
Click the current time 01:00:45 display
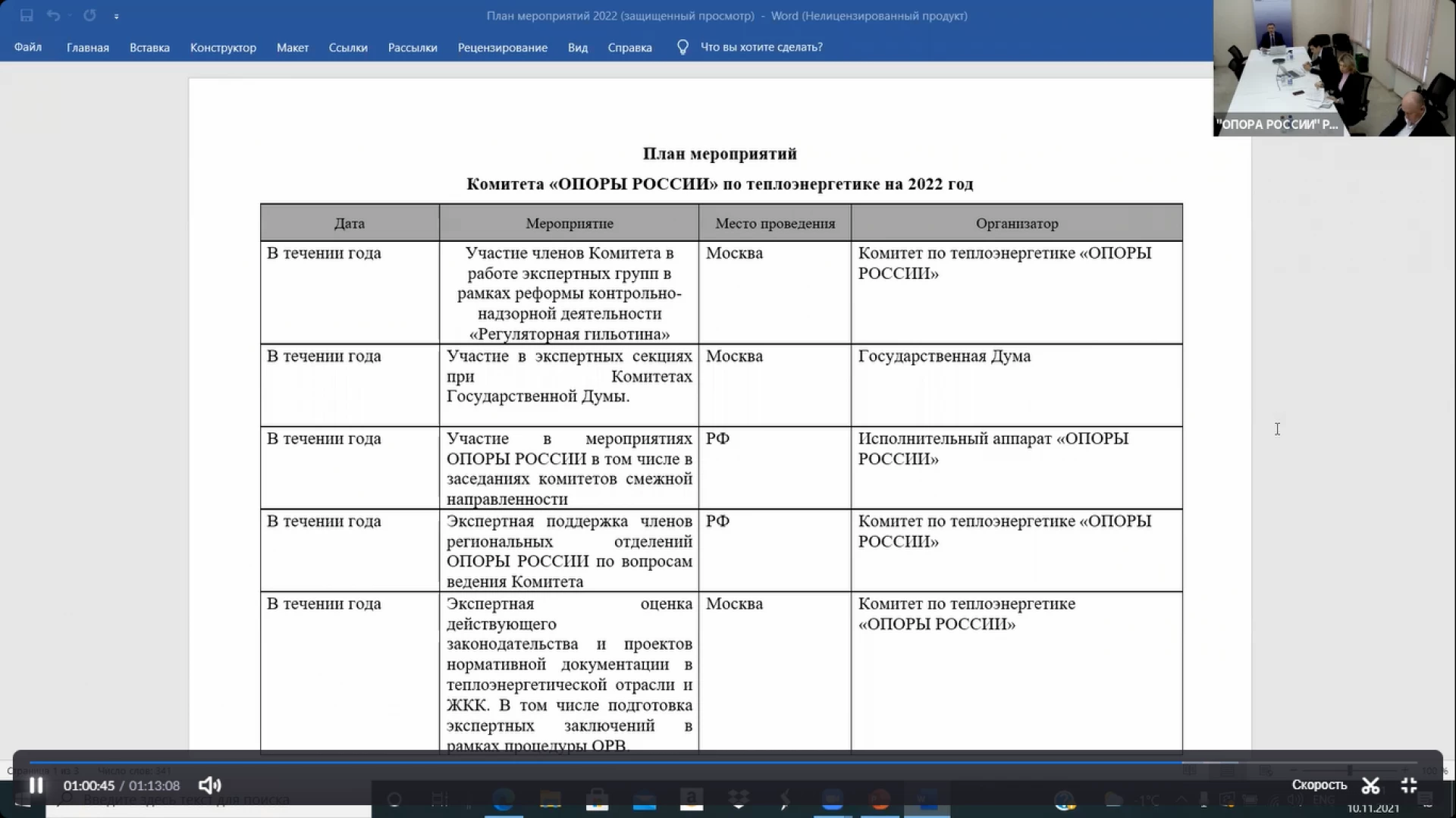[89, 786]
